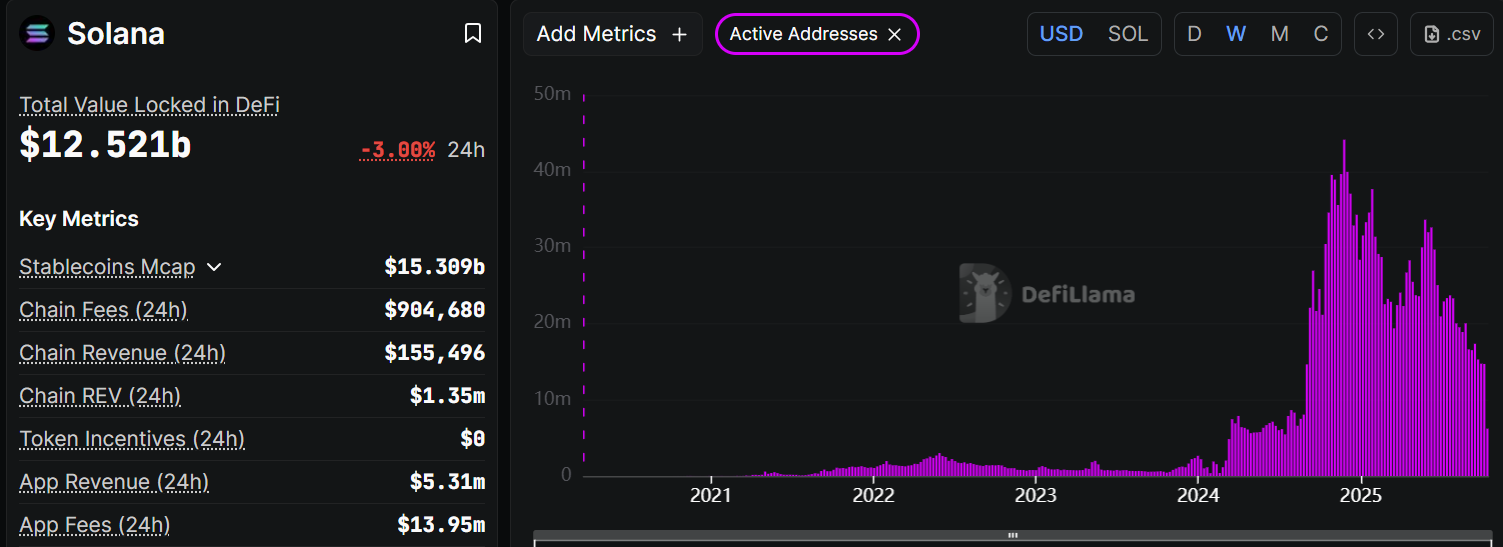Select the Monthly (M) grouping tab
Screen dimensions: 1503x547
(1279, 34)
